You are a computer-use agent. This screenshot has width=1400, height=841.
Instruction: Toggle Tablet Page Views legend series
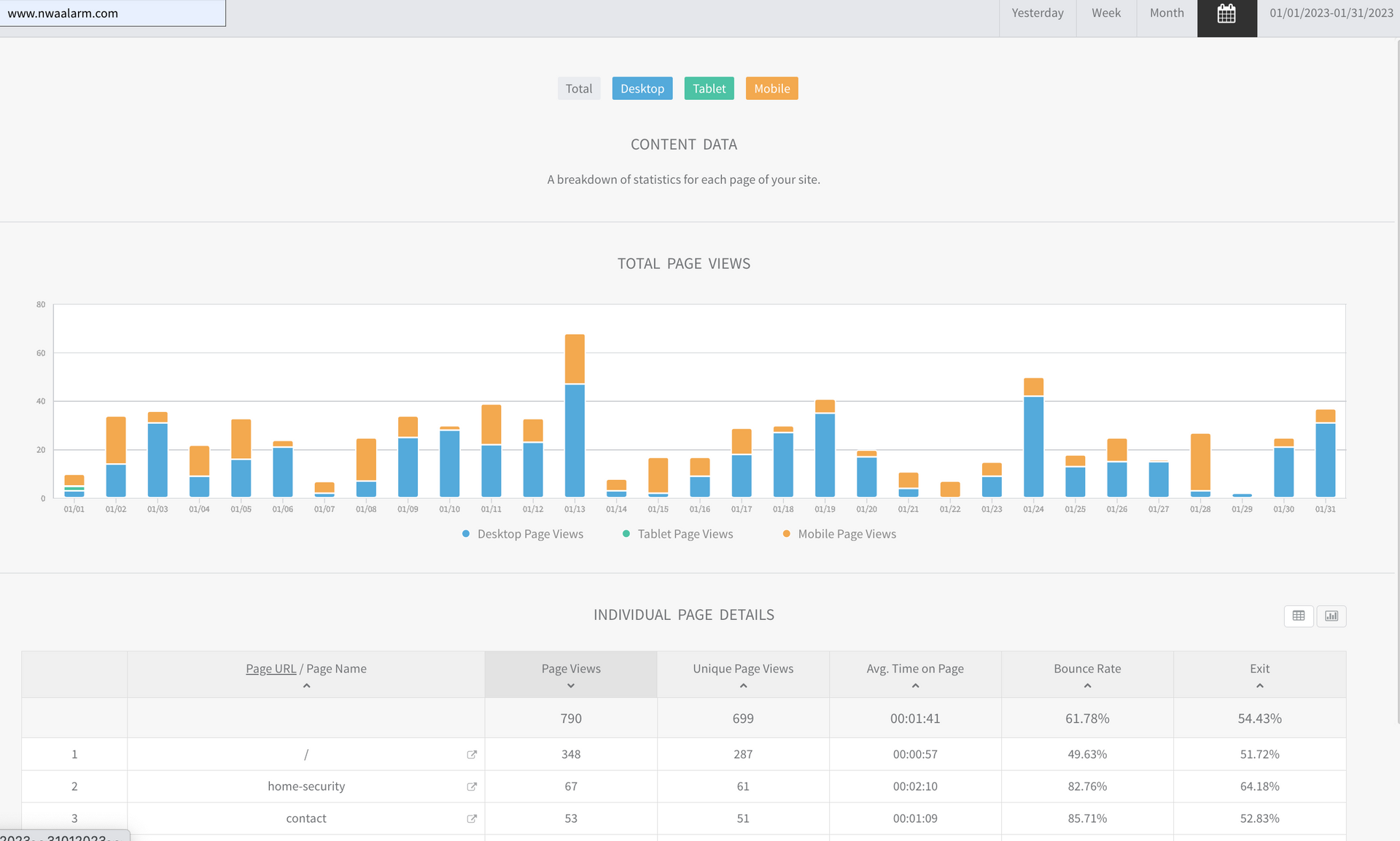click(x=685, y=534)
